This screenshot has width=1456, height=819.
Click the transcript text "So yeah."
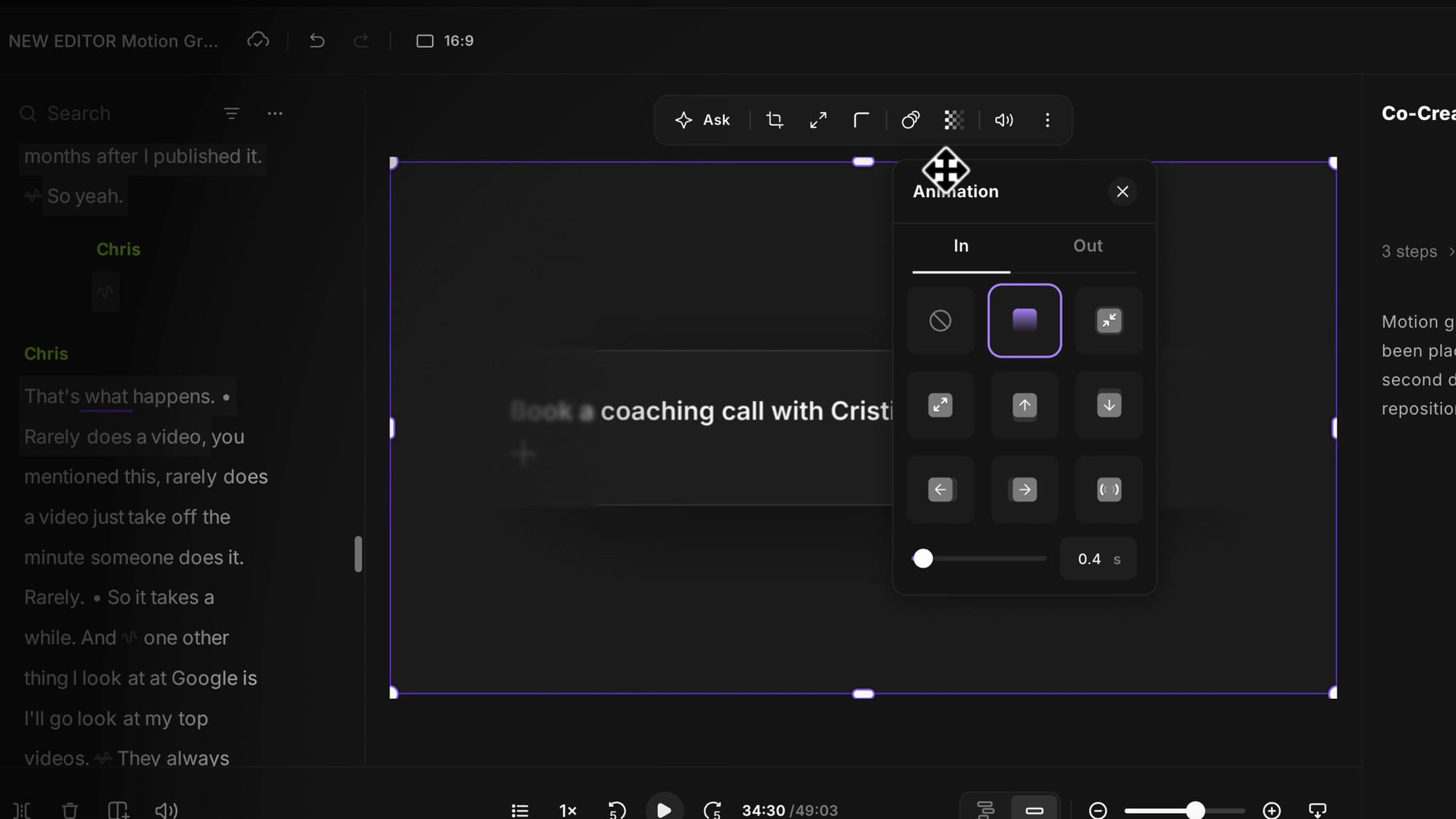click(85, 197)
